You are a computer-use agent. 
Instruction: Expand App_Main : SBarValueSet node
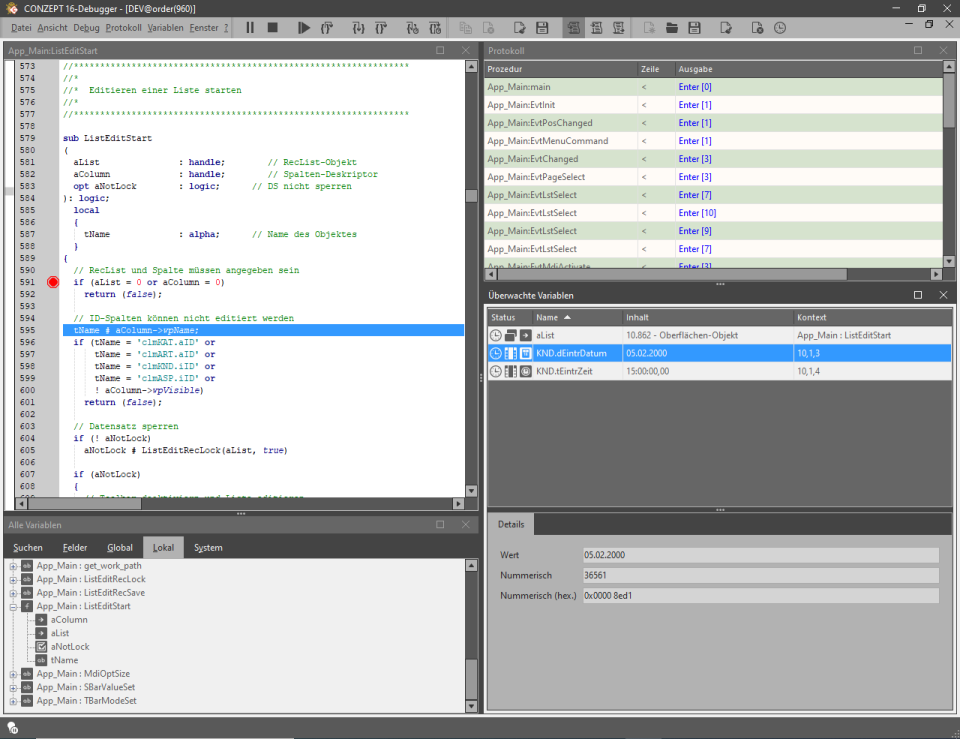tap(13, 687)
